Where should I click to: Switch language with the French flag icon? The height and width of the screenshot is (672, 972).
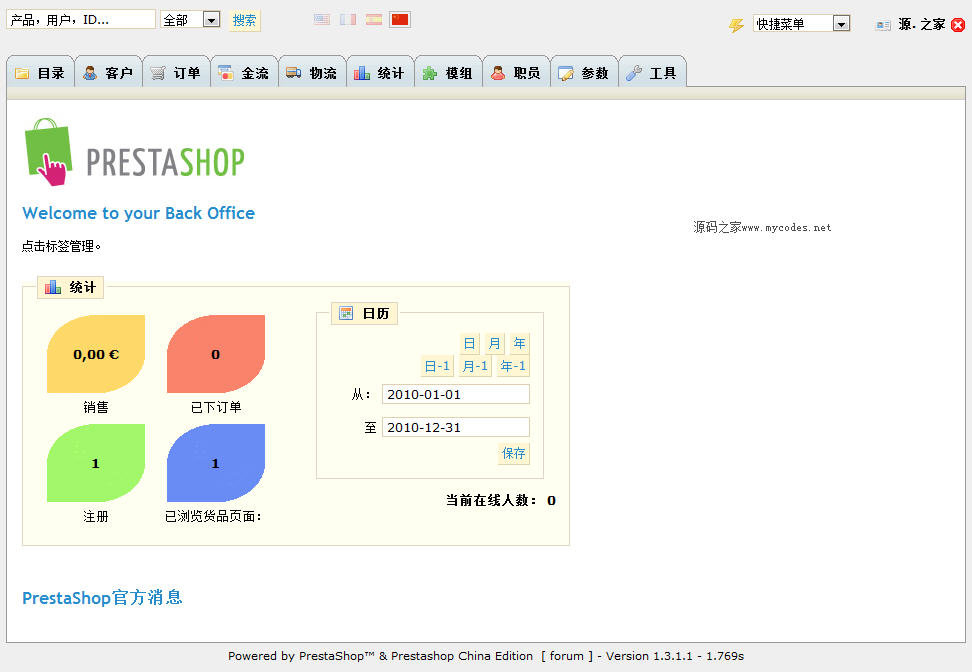point(348,20)
